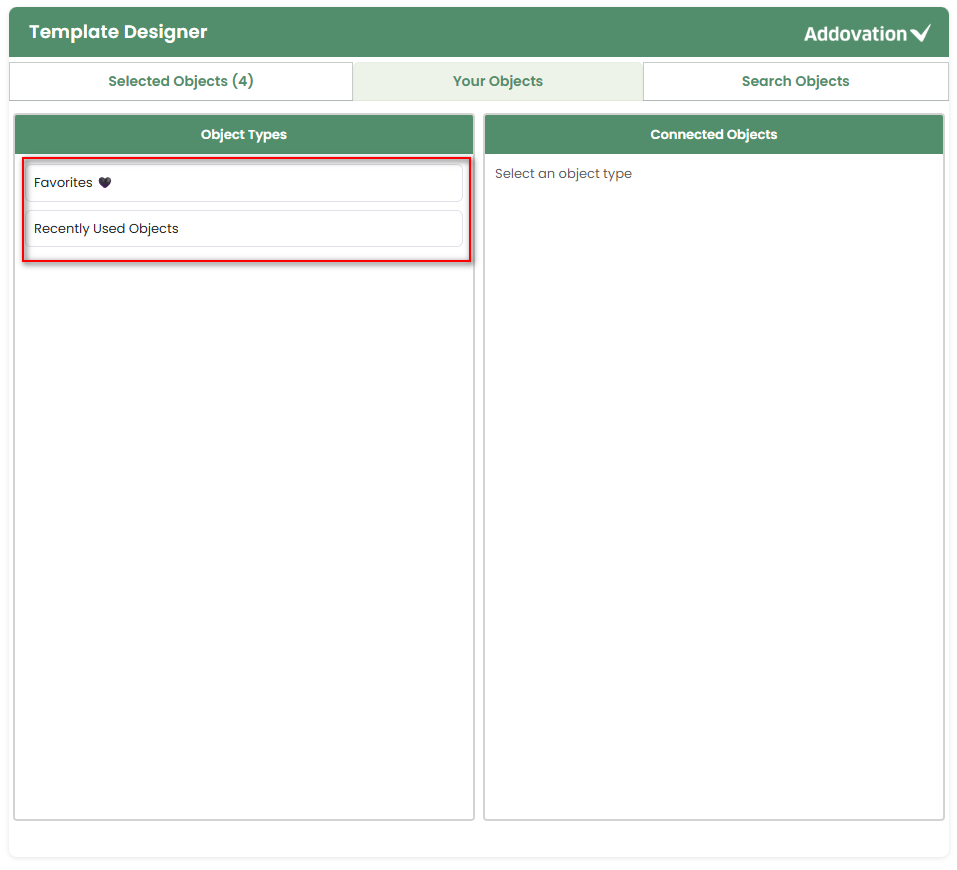Viewport: 957px width, 870px height.
Task: Click the Connected Objects panel header
Action: coord(713,134)
